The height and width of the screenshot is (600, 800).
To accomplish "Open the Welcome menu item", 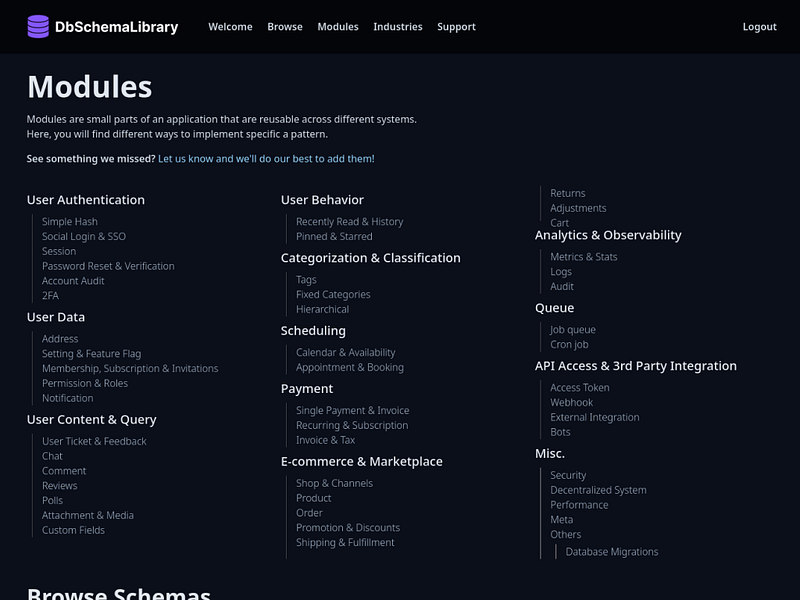I will point(230,27).
